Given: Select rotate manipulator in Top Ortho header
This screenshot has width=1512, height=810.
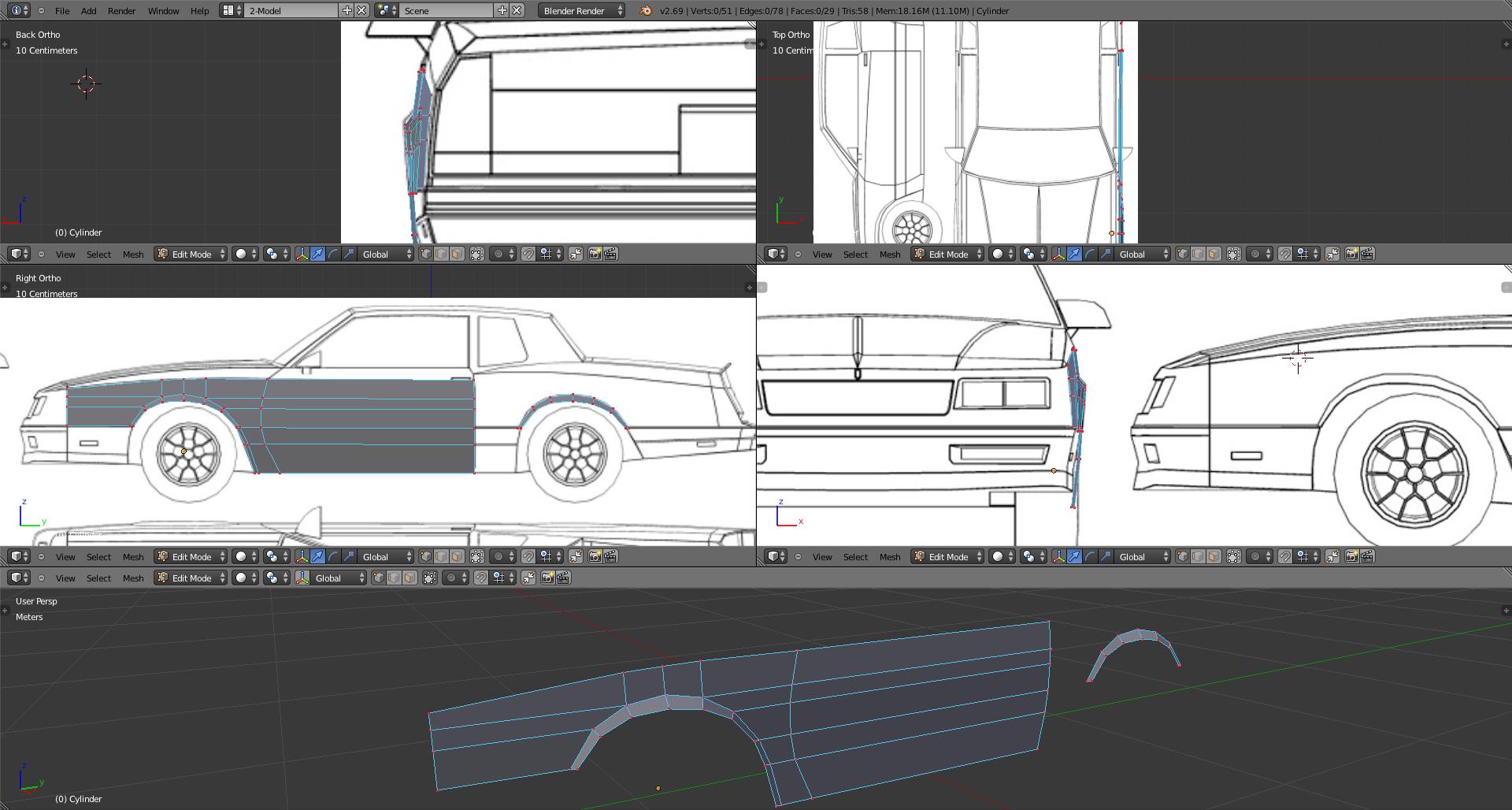Looking at the screenshot, I should tap(1090, 254).
